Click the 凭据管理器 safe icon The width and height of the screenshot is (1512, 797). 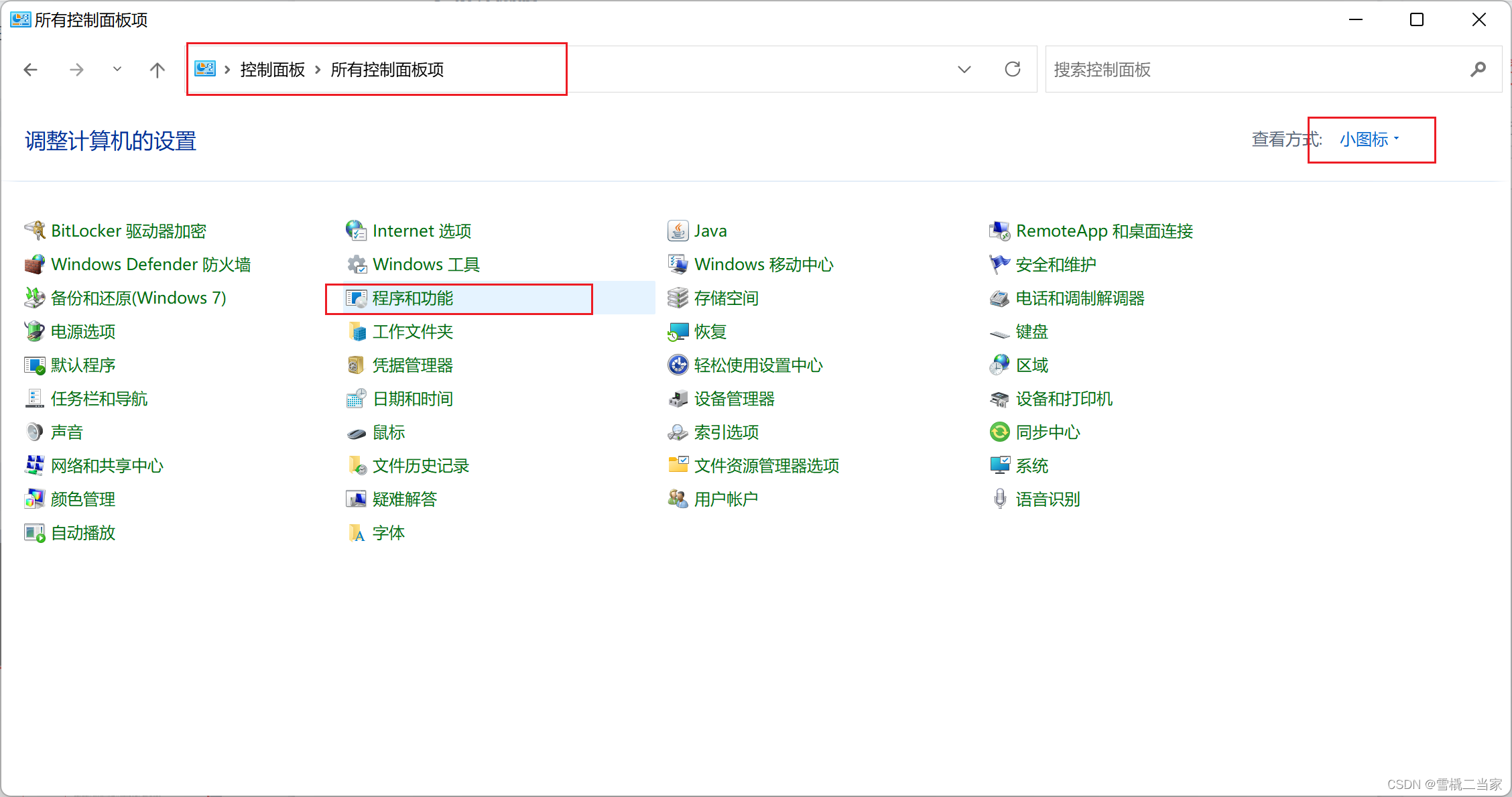point(357,365)
